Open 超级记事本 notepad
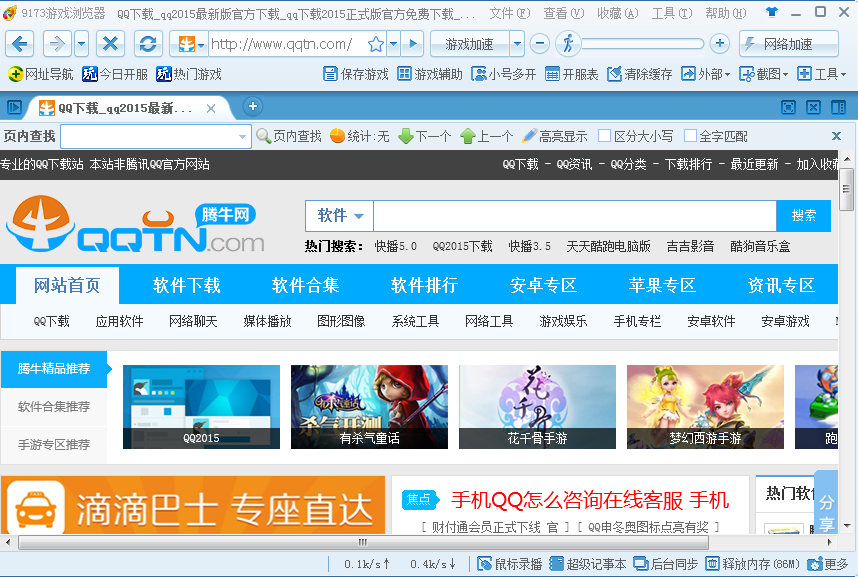Image resolution: width=858 pixels, height=577 pixels. tap(588, 564)
